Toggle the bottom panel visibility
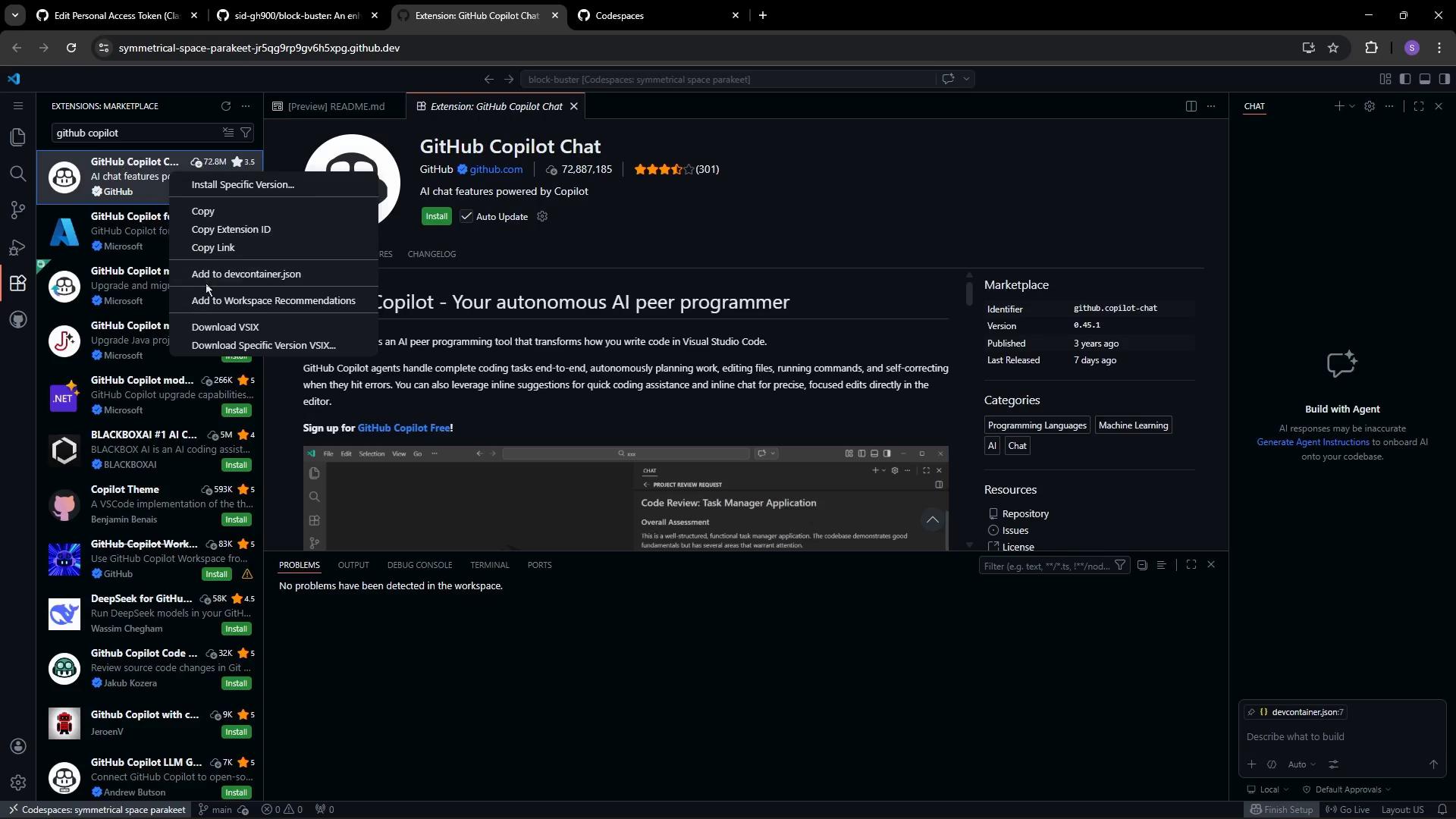The height and width of the screenshot is (819, 1456). (1424, 79)
